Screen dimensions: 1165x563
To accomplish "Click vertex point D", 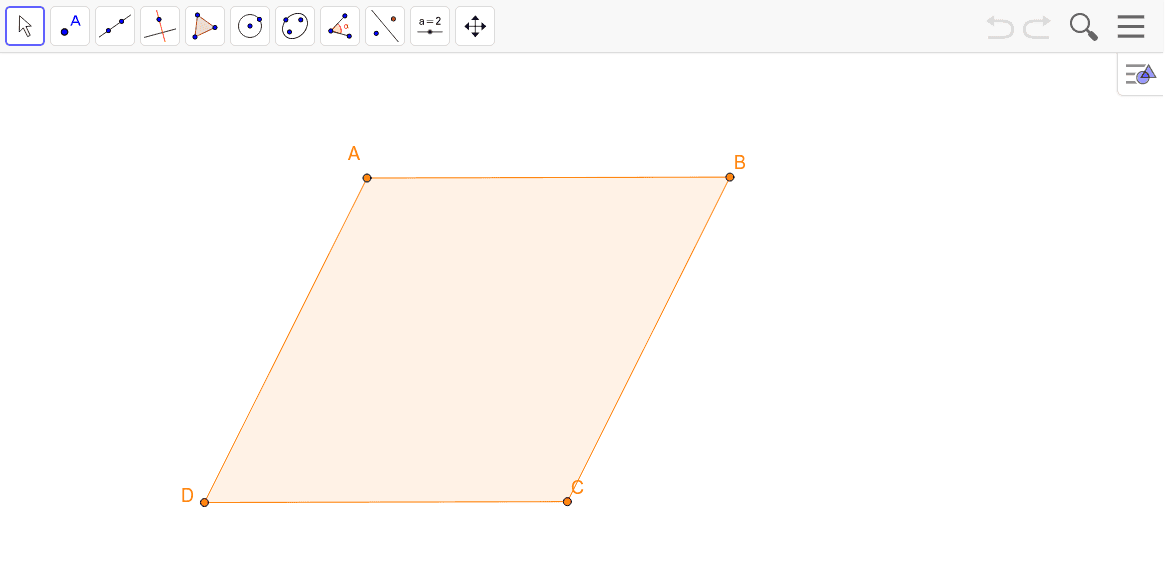I will 204,503.
